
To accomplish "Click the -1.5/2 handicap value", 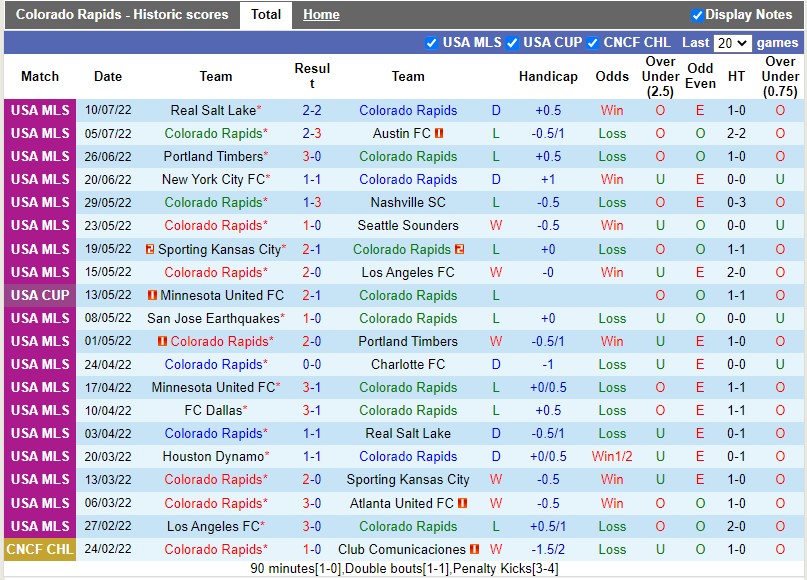I will click(x=548, y=549).
